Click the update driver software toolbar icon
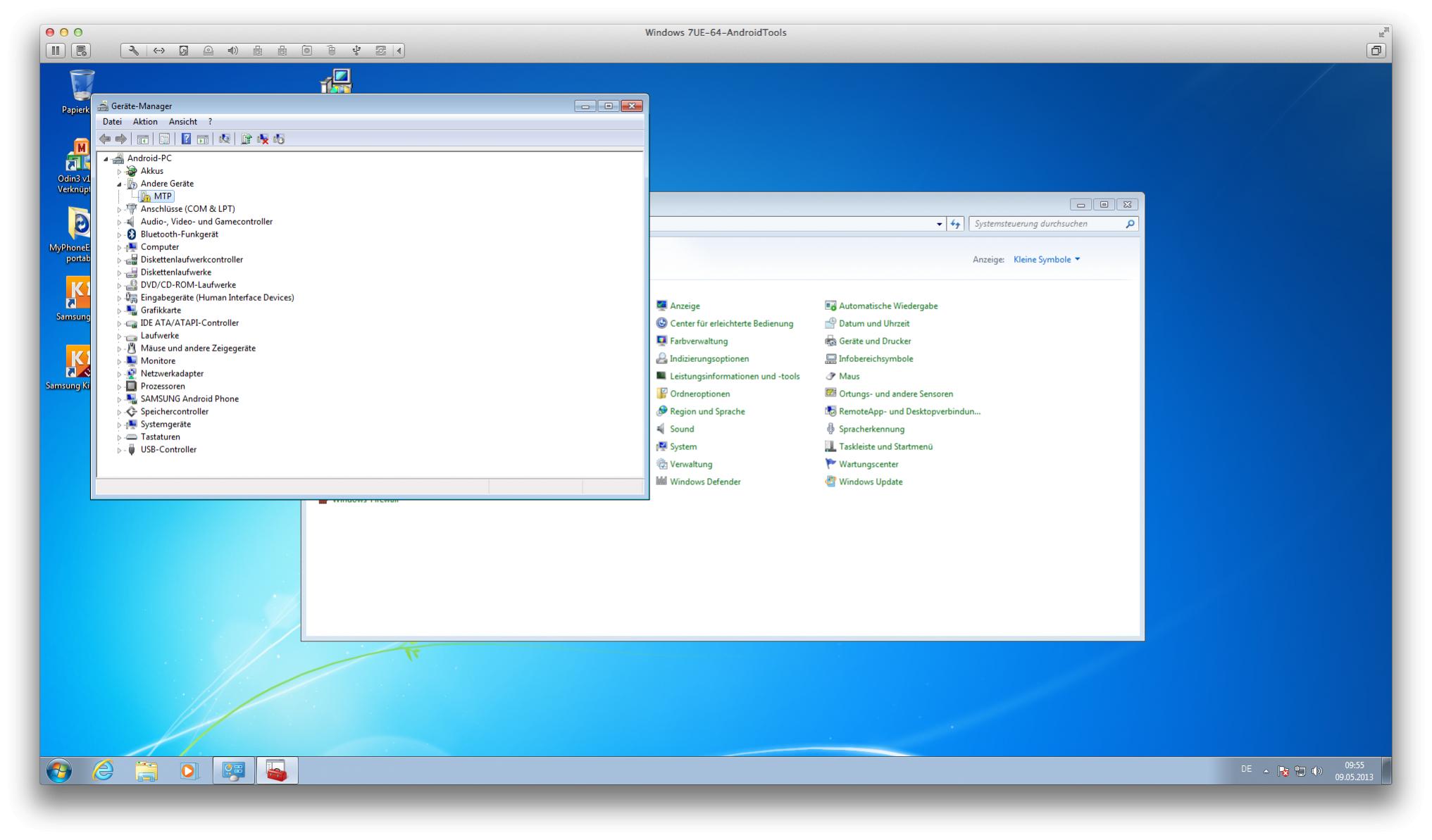 [246, 139]
